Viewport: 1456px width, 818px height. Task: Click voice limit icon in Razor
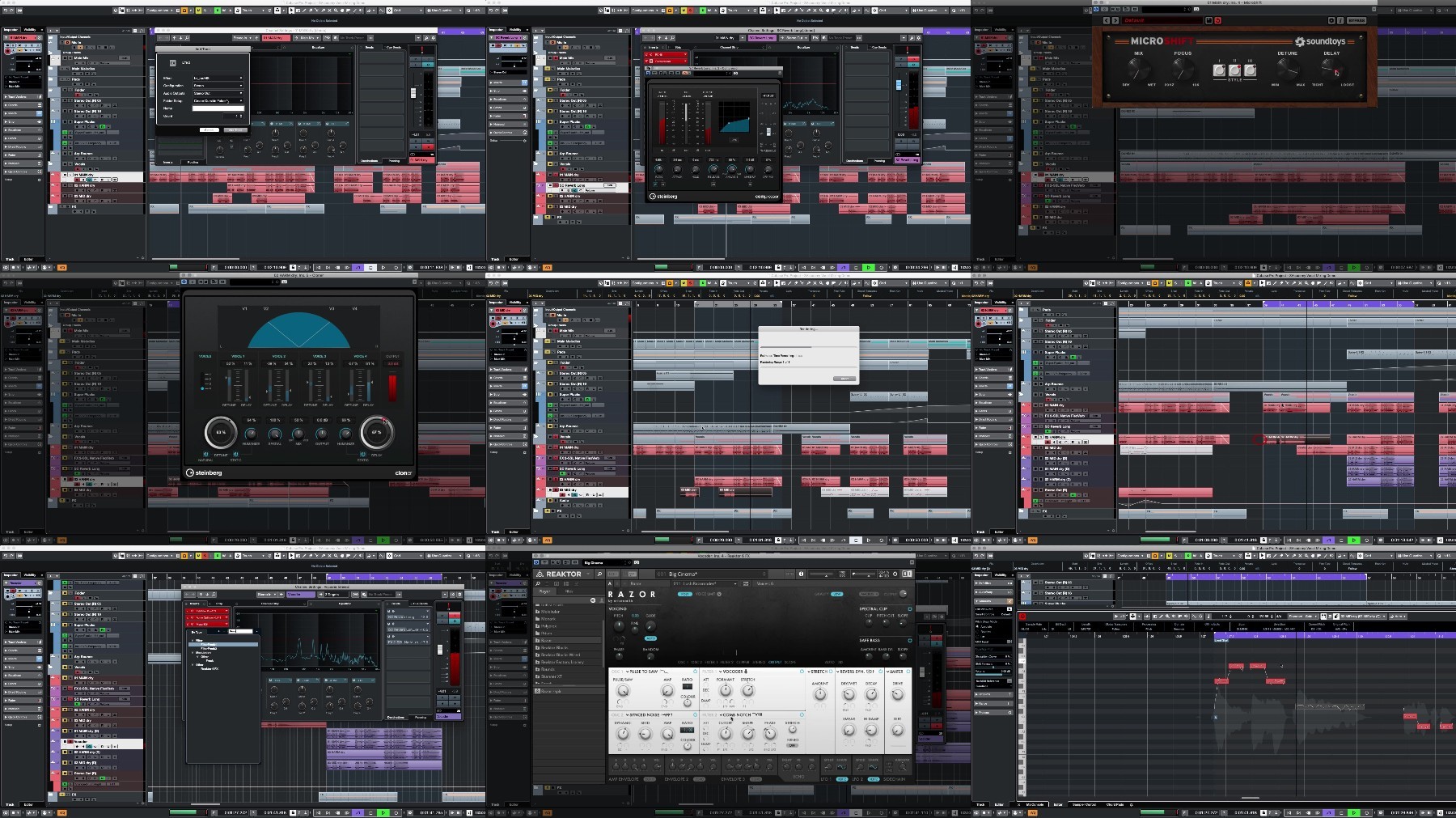click(x=719, y=594)
